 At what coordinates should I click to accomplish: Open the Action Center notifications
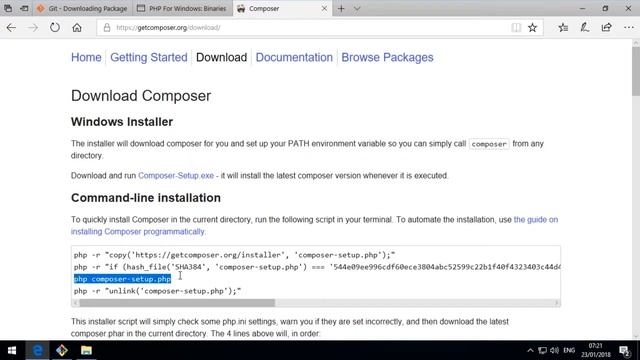[x=624, y=350]
